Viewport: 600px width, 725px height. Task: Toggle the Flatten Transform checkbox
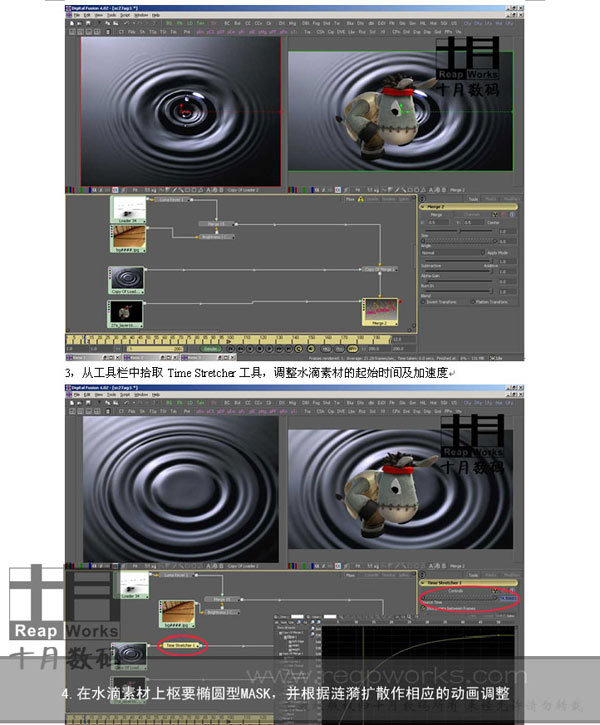click(x=473, y=302)
